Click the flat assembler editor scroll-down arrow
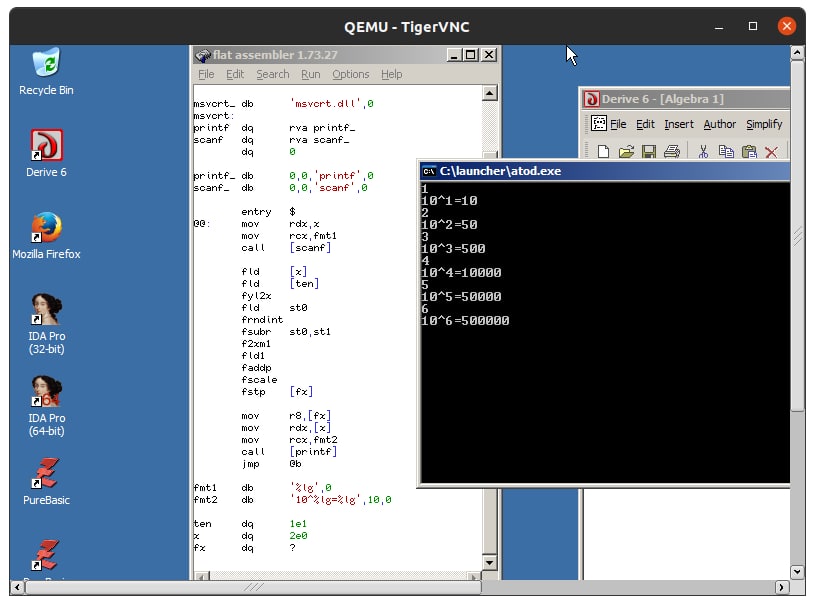This screenshot has width=815, height=605. click(x=489, y=562)
